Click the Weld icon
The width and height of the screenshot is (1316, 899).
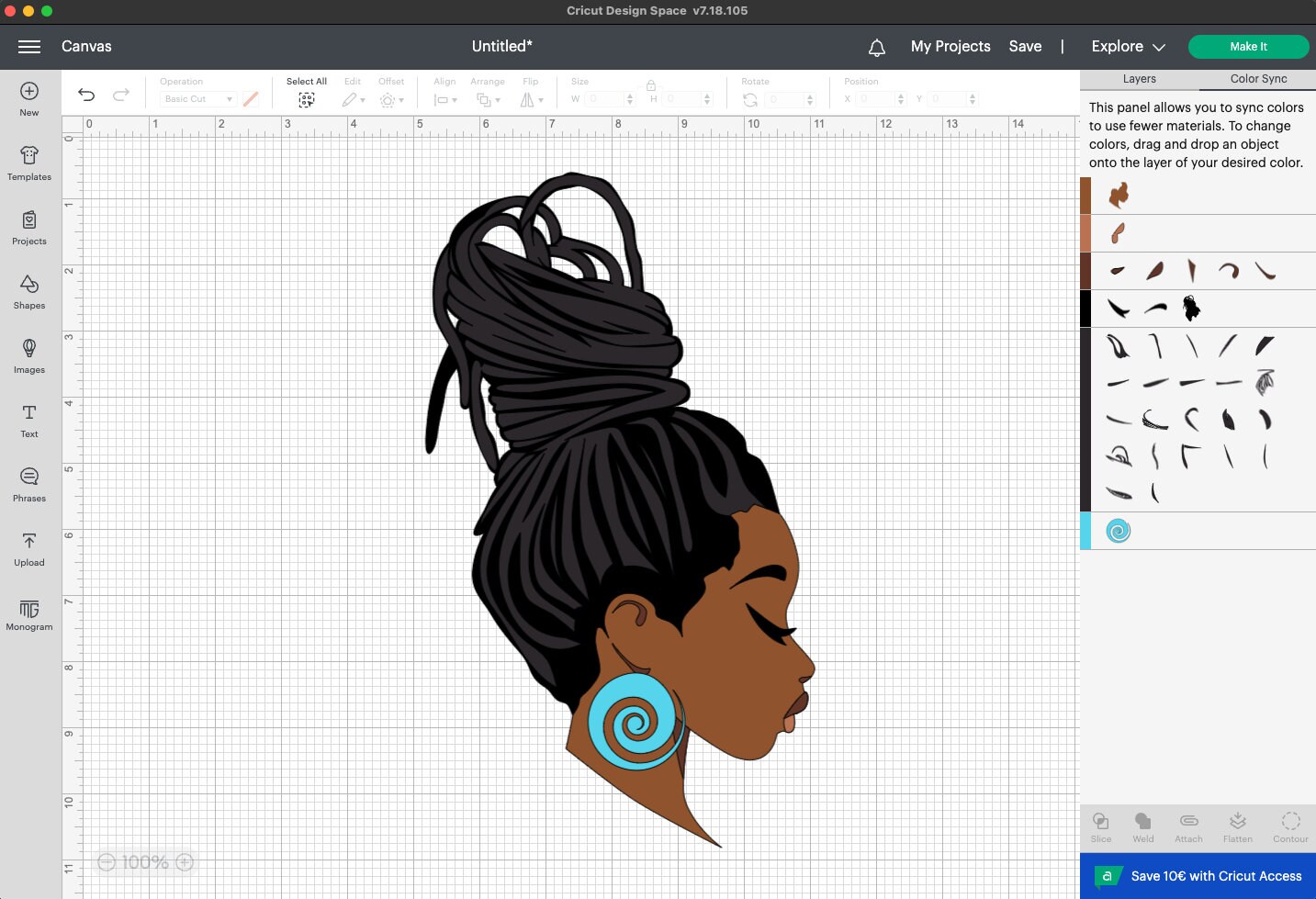click(1142, 825)
